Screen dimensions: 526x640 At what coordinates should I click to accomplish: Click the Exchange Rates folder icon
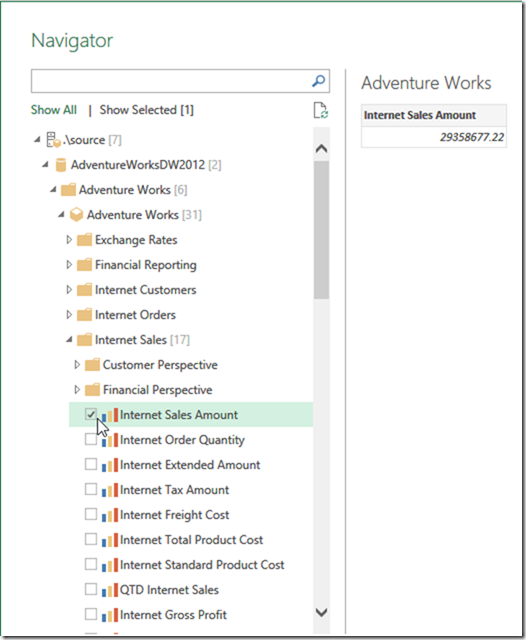point(84,240)
